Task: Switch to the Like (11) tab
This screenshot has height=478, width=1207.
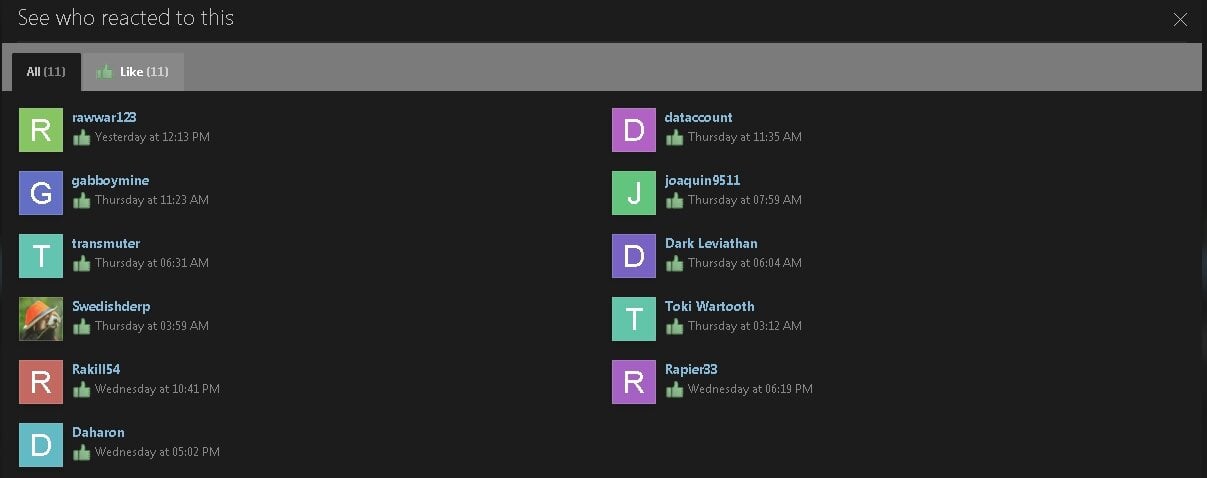Action: click(x=133, y=72)
